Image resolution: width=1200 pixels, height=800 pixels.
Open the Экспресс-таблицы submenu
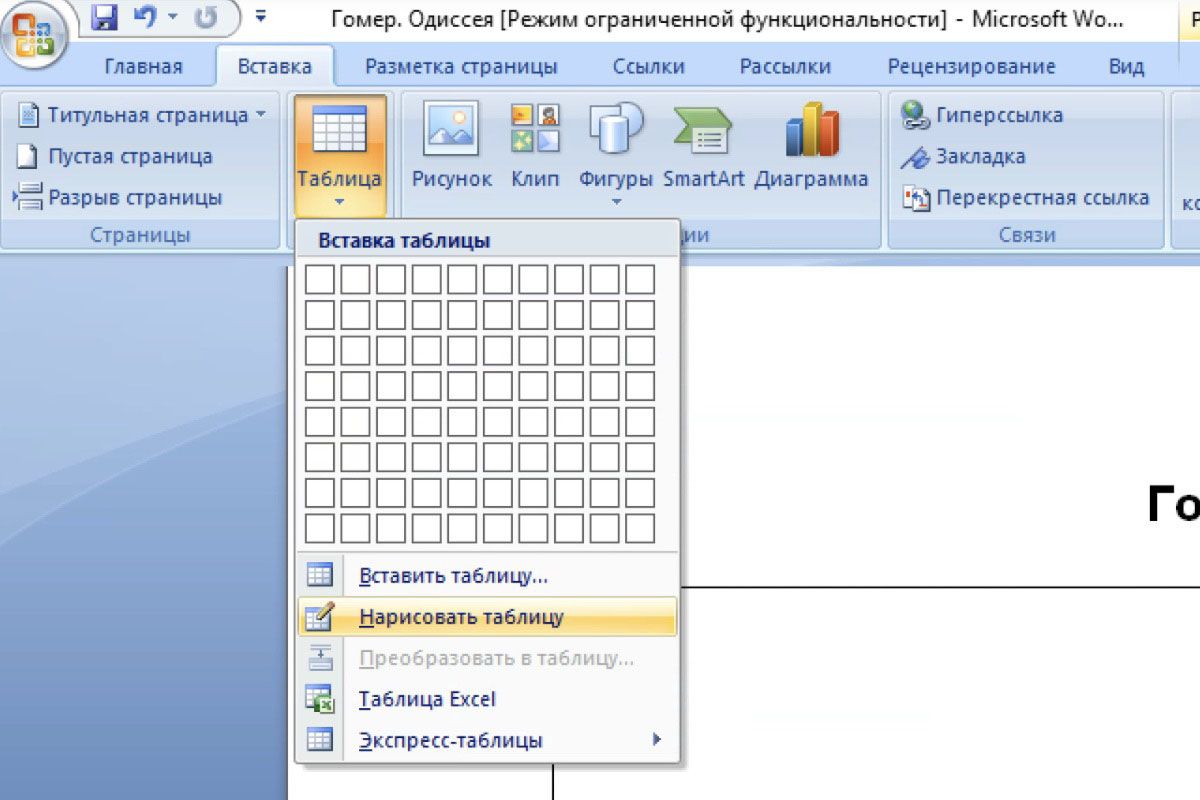click(x=487, y=741)
